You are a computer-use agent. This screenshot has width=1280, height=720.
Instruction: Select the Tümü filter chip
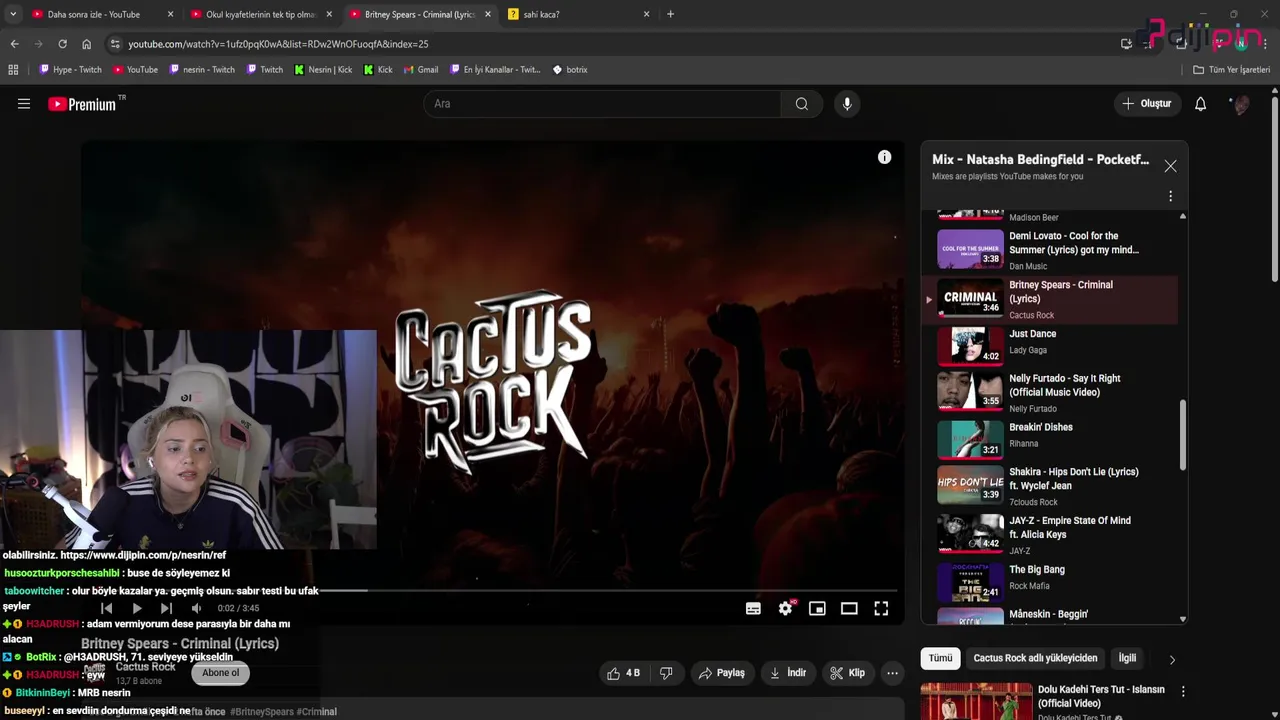941,658
